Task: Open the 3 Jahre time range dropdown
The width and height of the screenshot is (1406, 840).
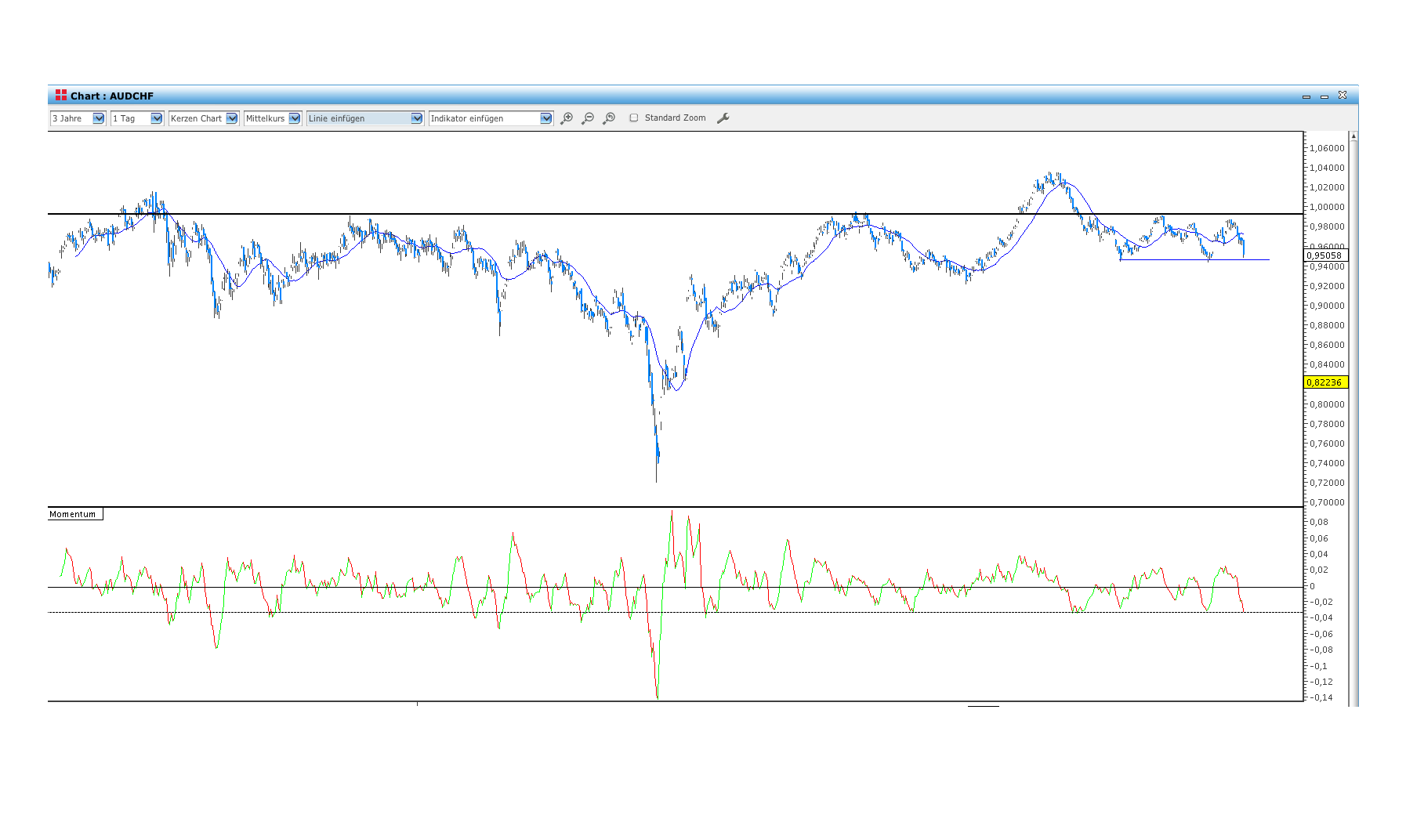Action: coord(99,118)
